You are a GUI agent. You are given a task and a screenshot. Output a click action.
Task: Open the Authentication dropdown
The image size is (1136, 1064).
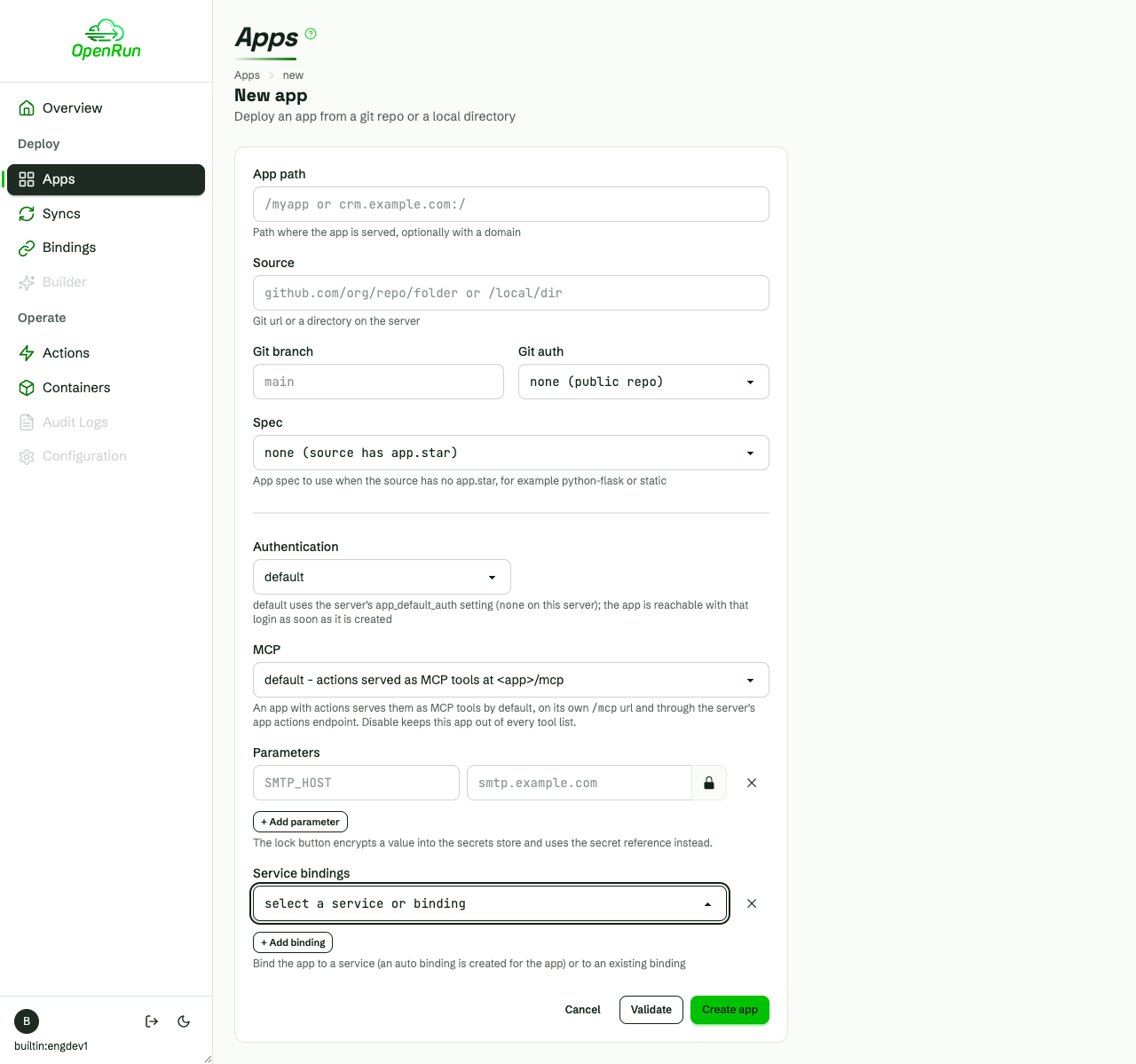382,577
